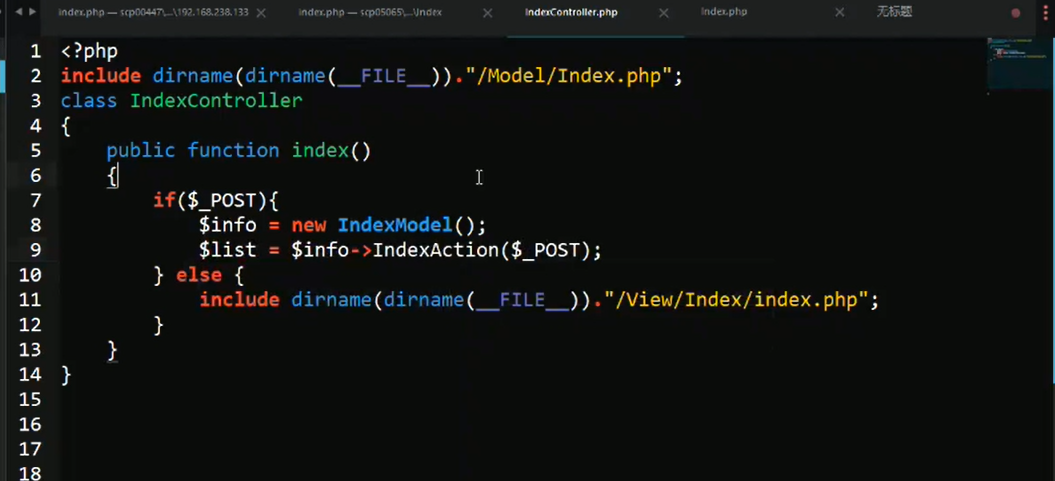Viewport: 1055px width, 481px height.
Task: Open the tab bar overflow dots menu
Action: click(1048, 13)
